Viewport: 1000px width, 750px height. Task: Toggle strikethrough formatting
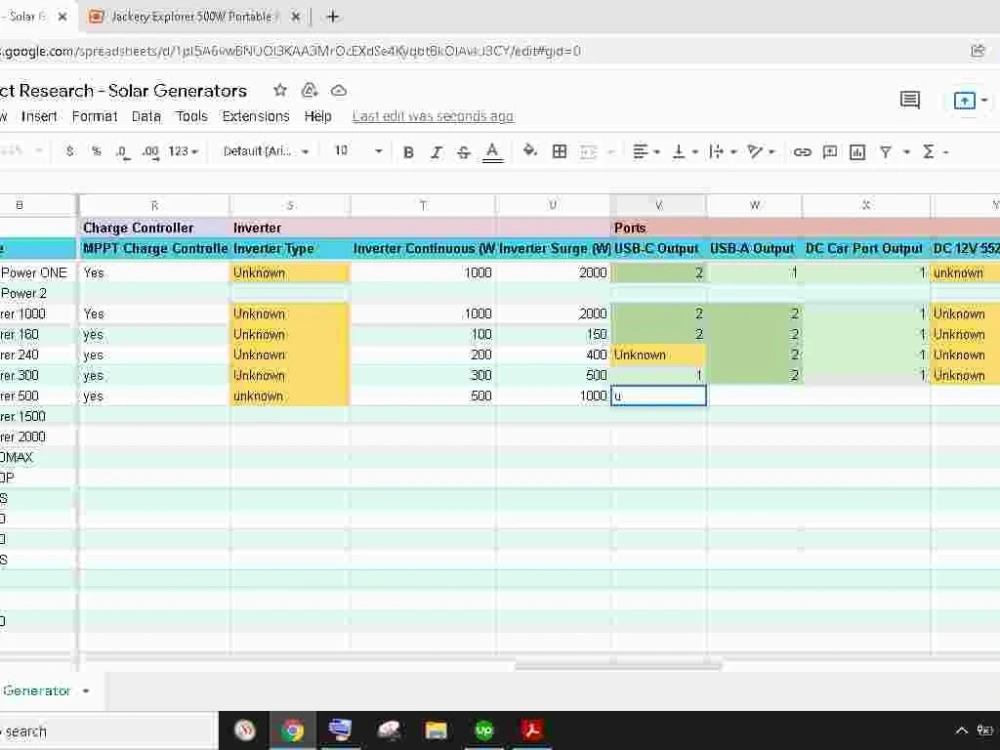tap(464, 152)
